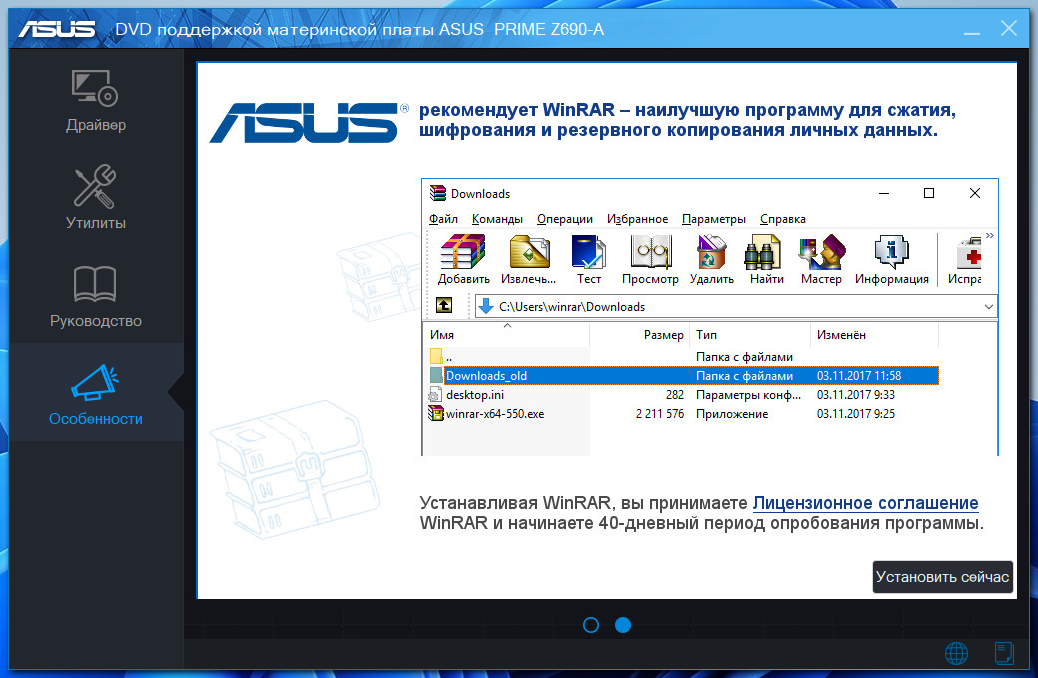Click the 03.11.2017 9:33 date value

(855, 395)
